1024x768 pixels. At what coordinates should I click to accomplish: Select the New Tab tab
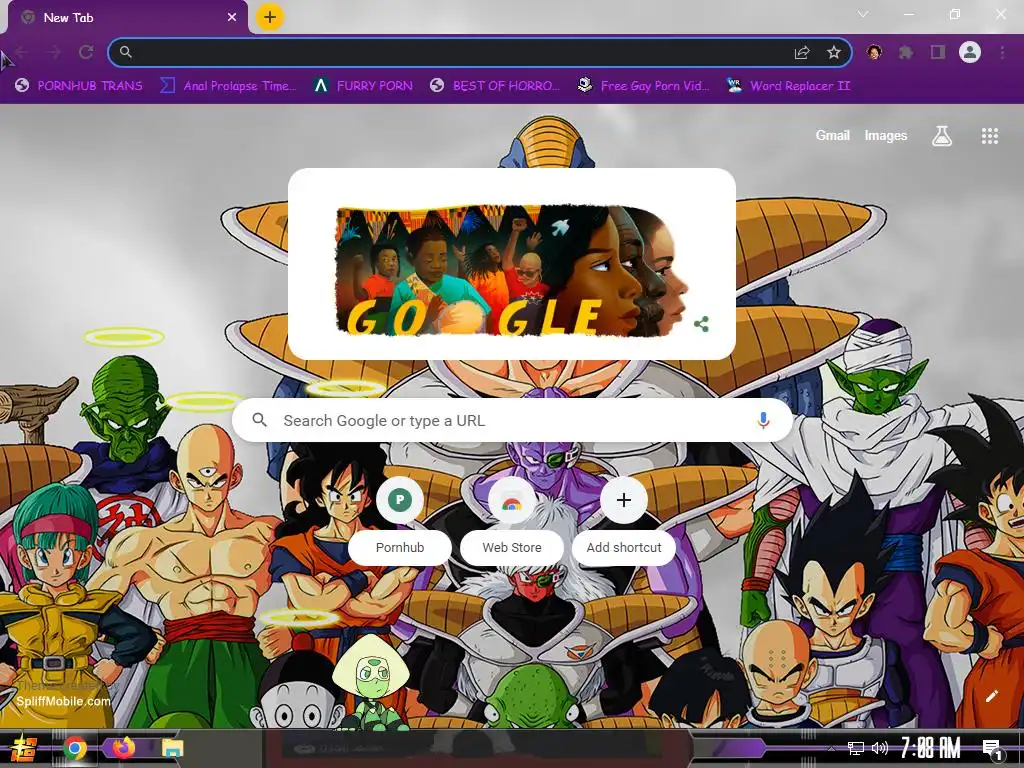127,18
